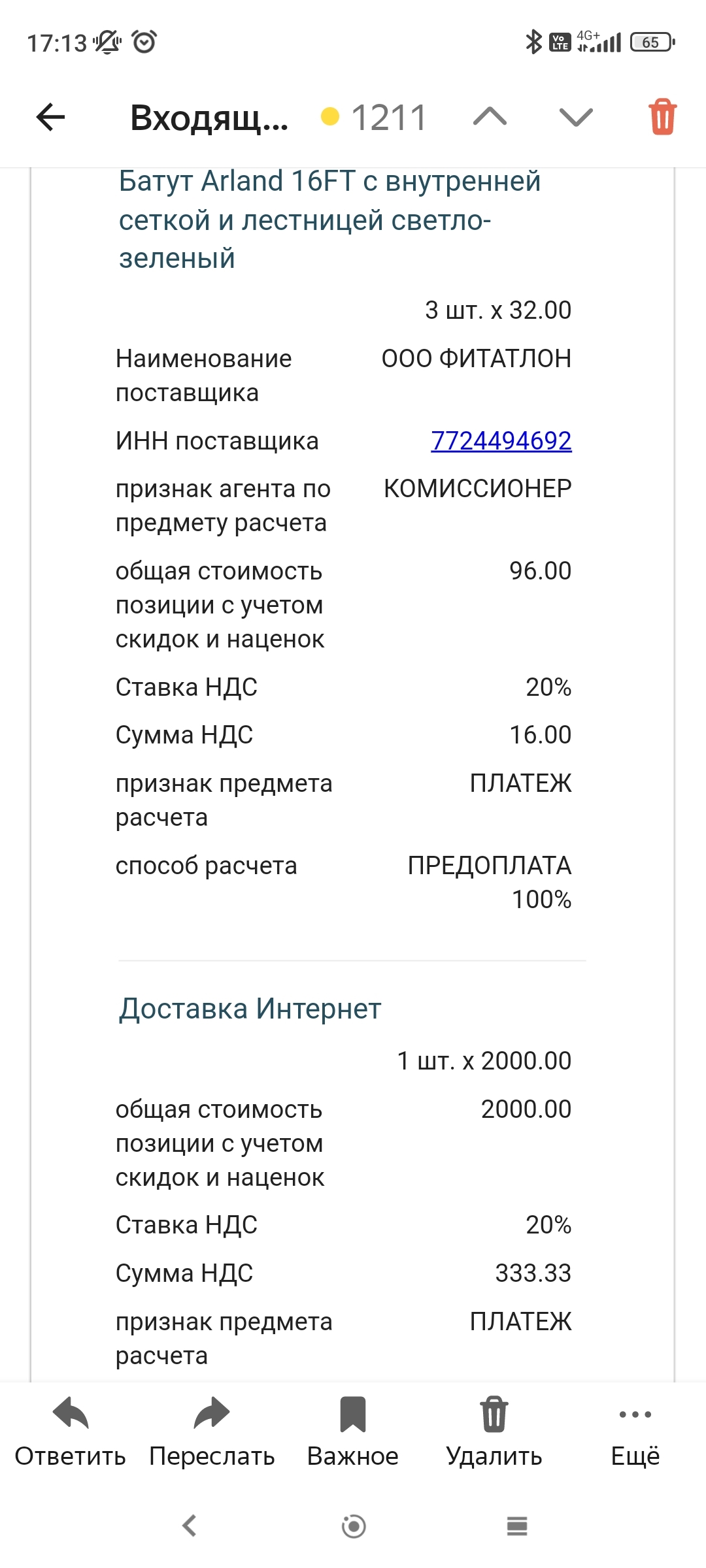
Task: Tap the yellow unread dot indicator
Action: pyautogui.click(x=331, y=117)
